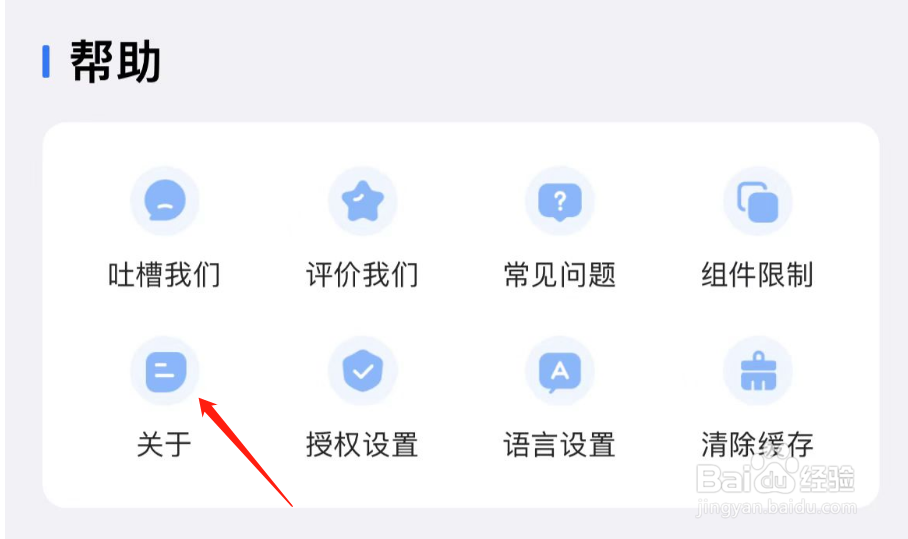This screenshot has width=908, height=539.
Task: Click the 组件限制 label text
Action: click(x=757, y=274)
